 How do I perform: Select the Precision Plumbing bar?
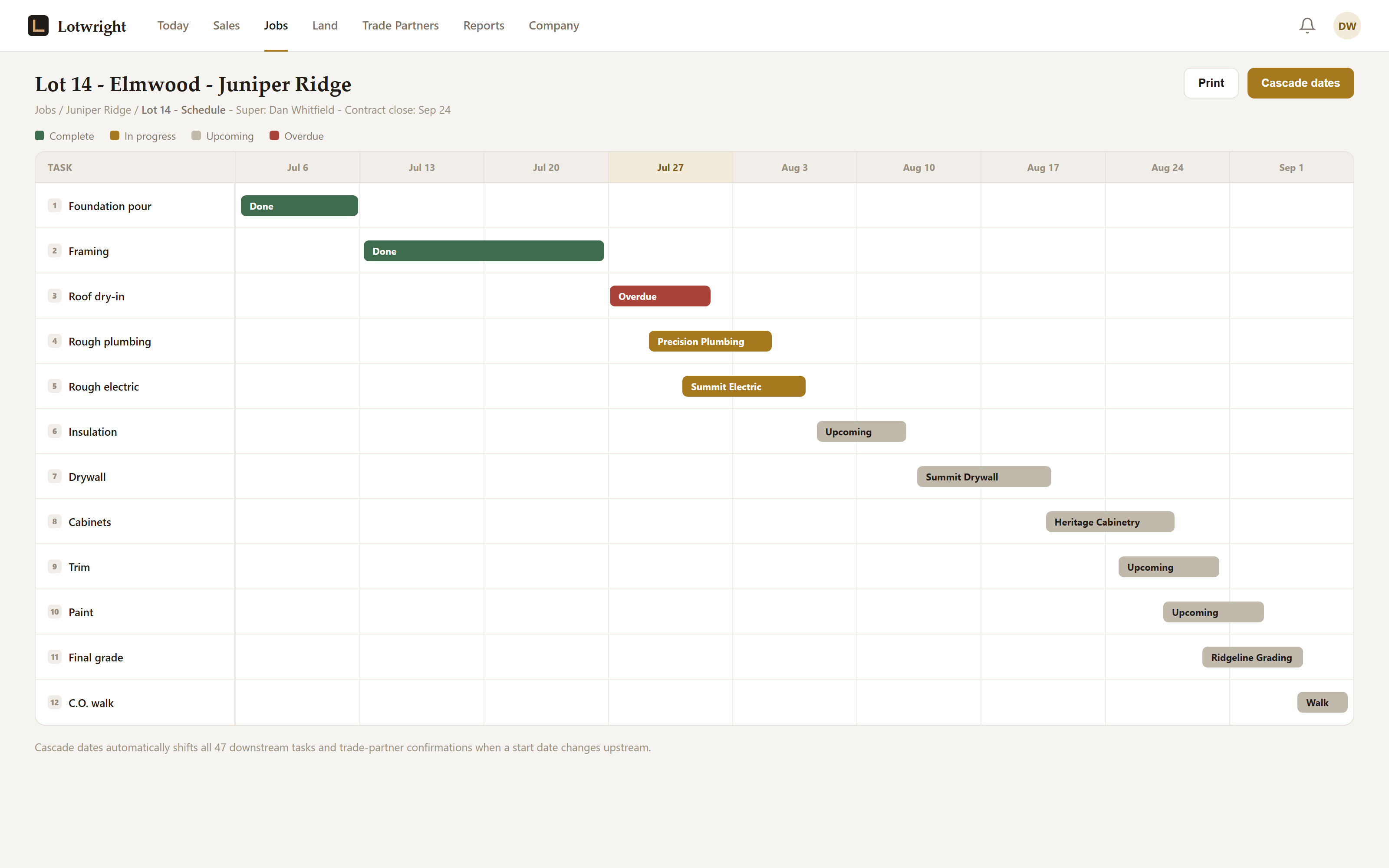point(710,342)
